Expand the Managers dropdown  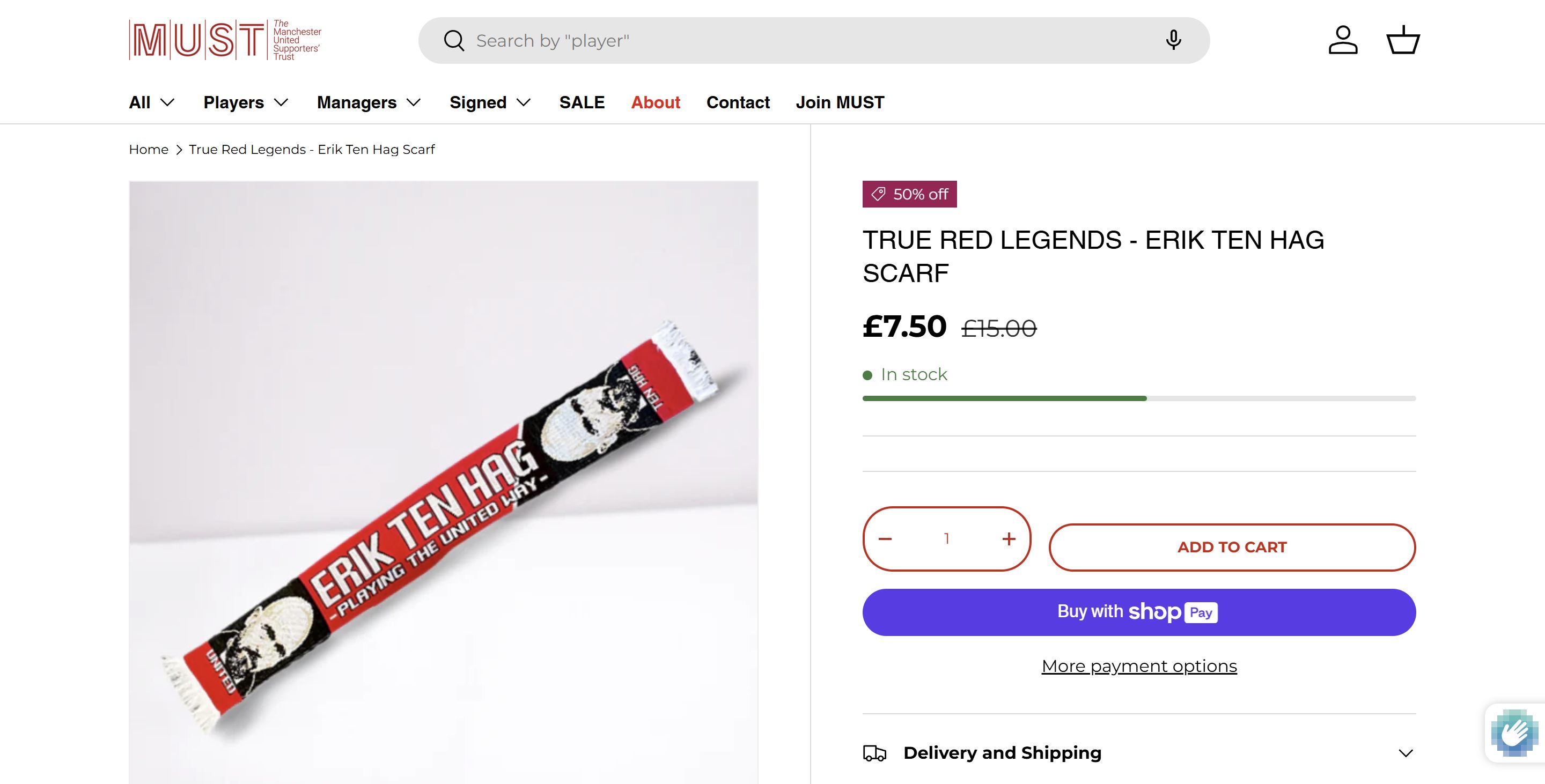pyautogui.click(x=368, y=102)
